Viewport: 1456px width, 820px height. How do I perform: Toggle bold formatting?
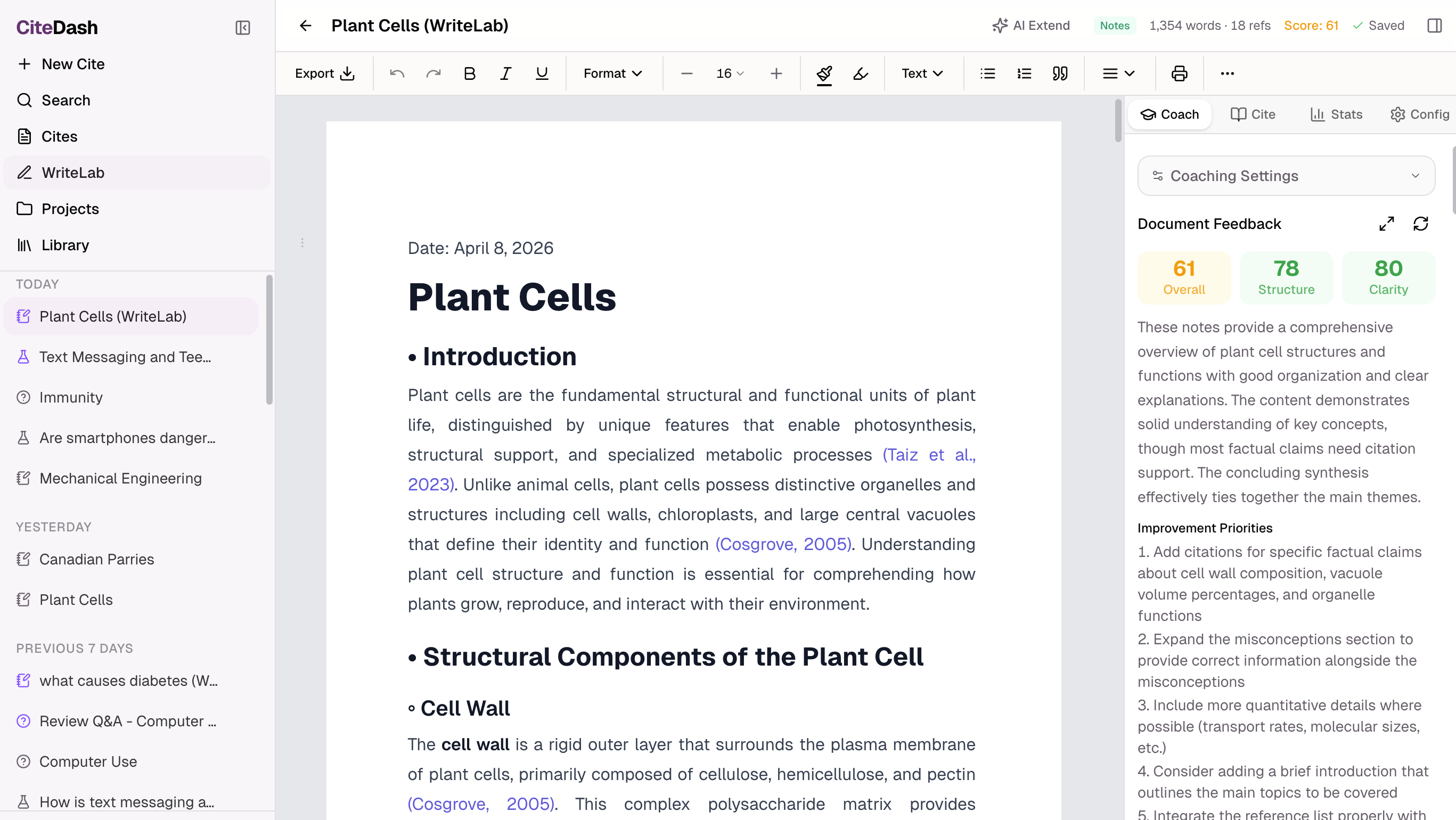[x=469, y=73]
